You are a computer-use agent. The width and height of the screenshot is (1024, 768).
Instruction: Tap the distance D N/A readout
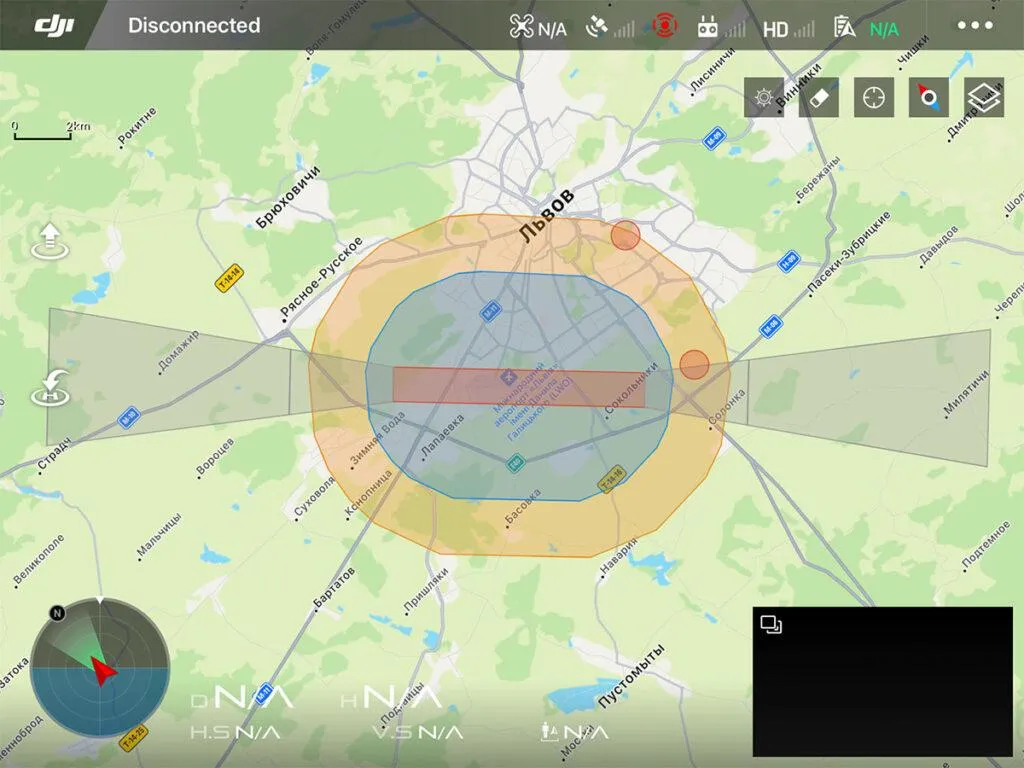[242, 697]
